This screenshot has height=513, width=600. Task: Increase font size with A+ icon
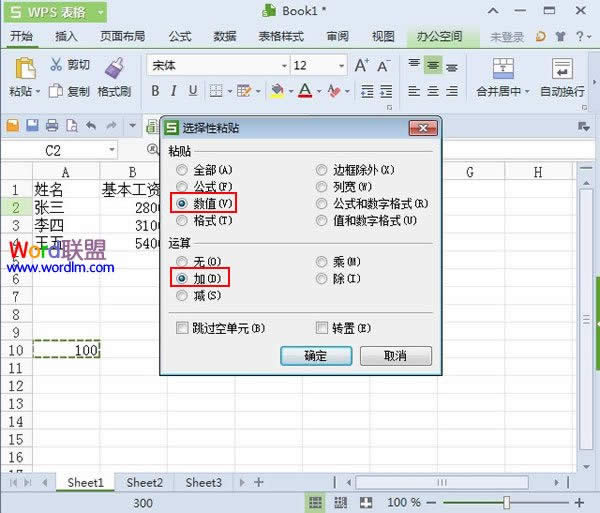(362, 65)
